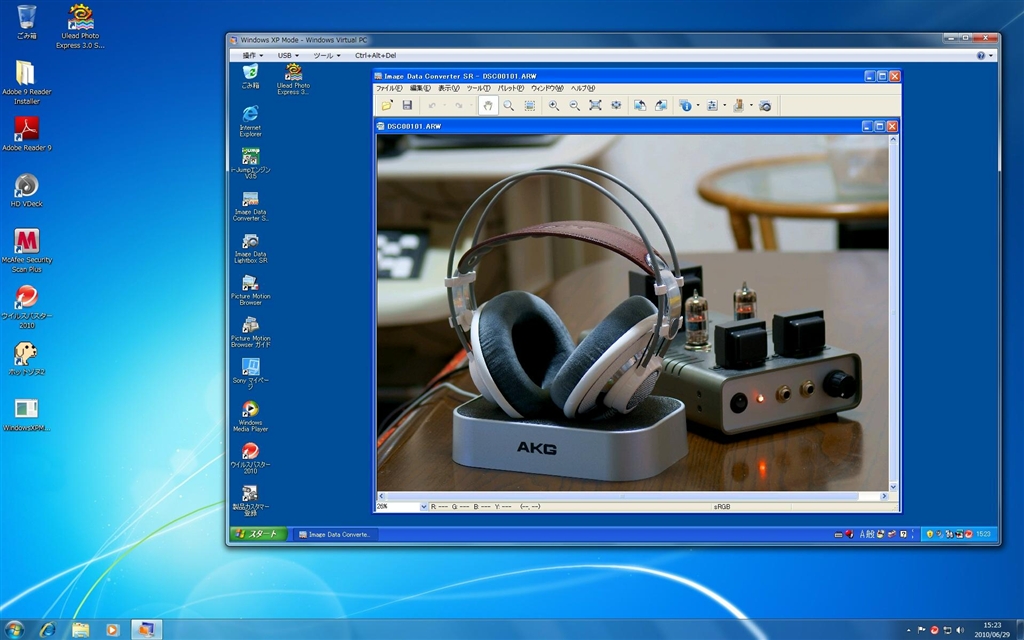This screenshot has height=640, width=1024.
Task: Click the image vertical scrollbar up arrow
Action: [x=893, y=139]
